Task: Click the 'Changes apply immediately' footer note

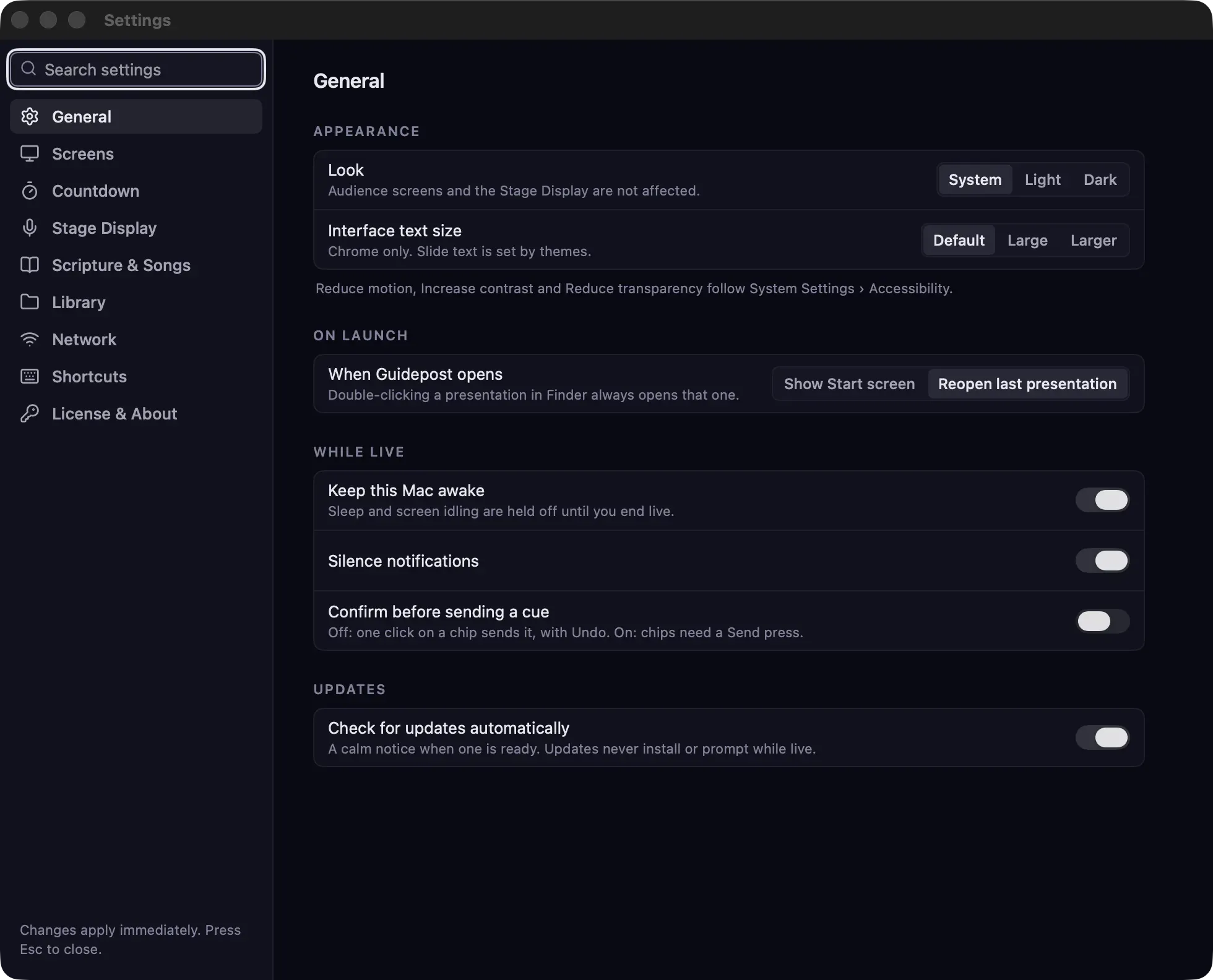Action: pyautogui.click(x=130, y=939)
